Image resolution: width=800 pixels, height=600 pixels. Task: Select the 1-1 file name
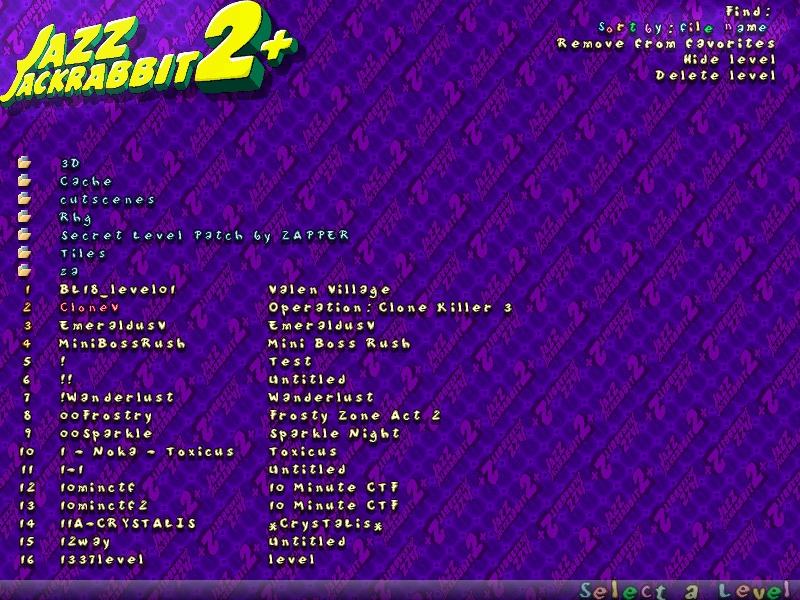[x=72, y=469]
